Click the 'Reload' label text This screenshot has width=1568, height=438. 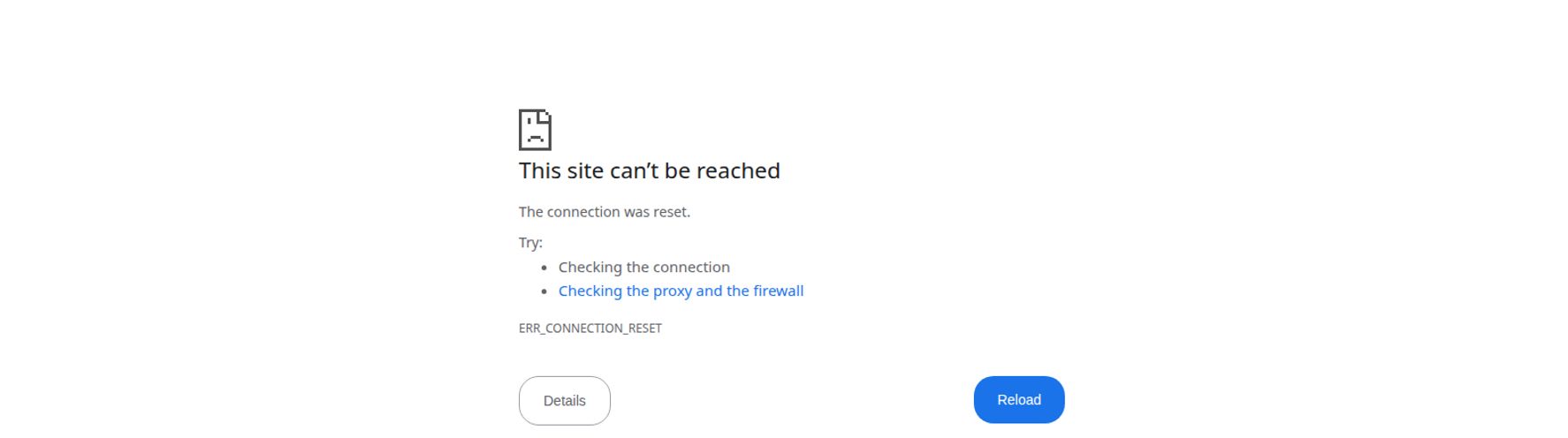[1019, 400]
